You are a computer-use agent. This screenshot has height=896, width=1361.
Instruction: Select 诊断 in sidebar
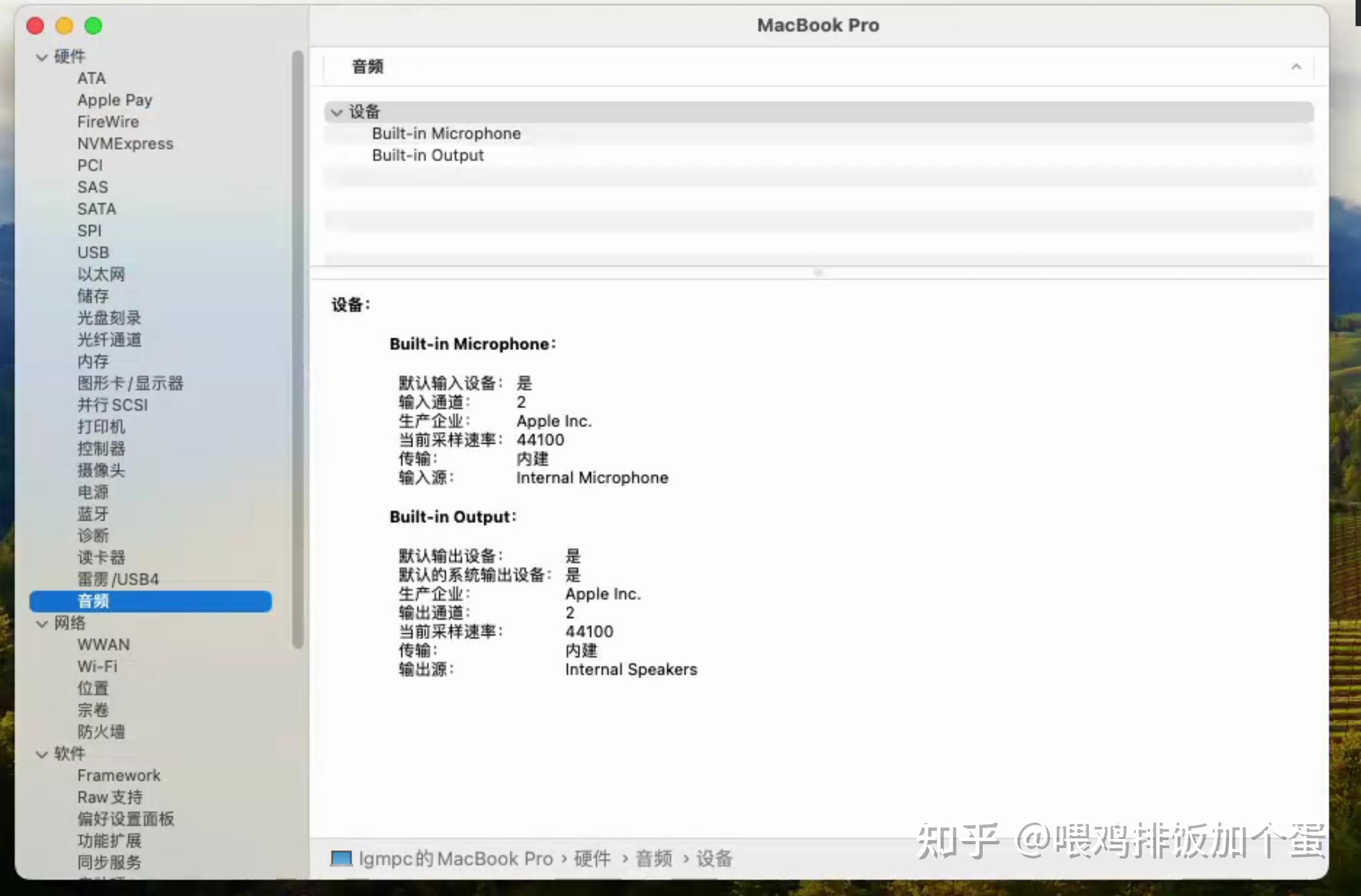[93, 536]
